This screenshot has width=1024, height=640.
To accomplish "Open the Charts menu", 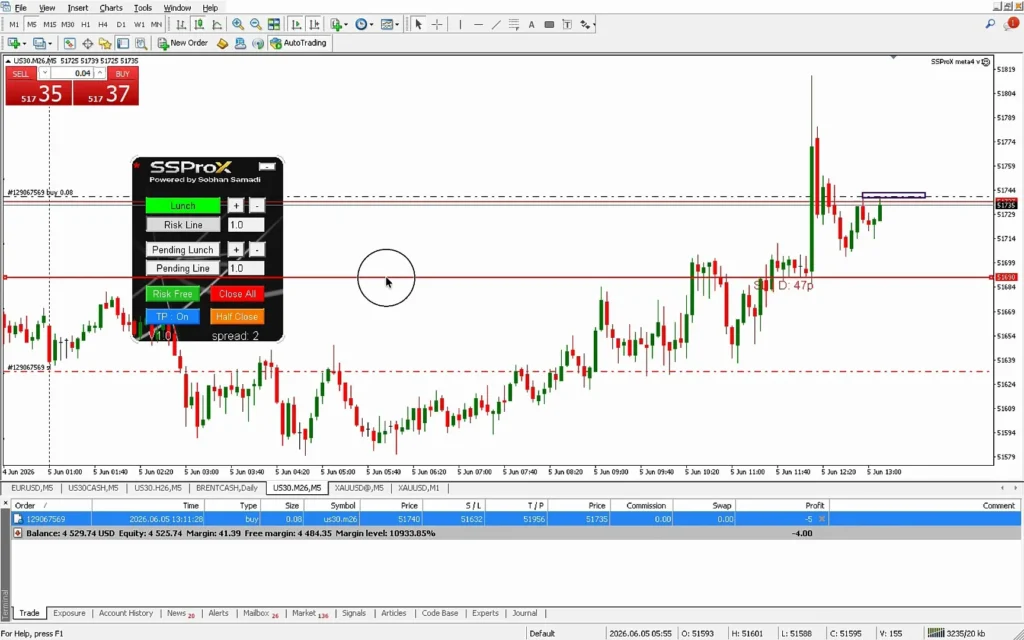I will click(110, 8).
